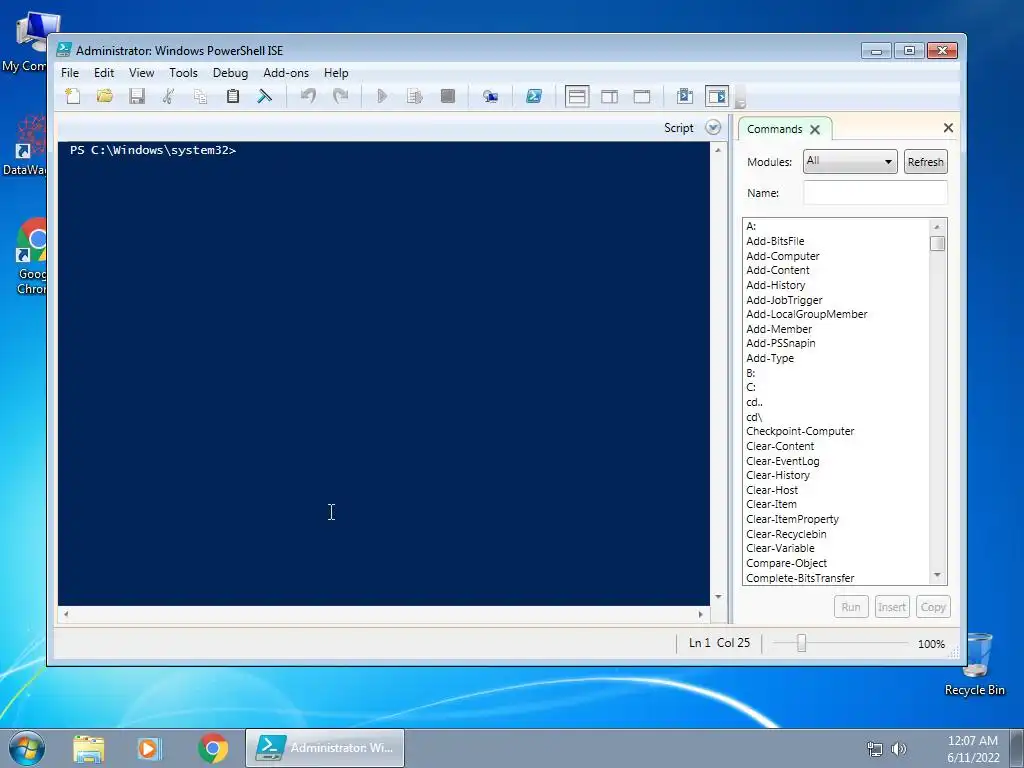1024x768 pixels.
Task: Select Add-PSSnapin in the command list
Action: (x=780, y=344)
